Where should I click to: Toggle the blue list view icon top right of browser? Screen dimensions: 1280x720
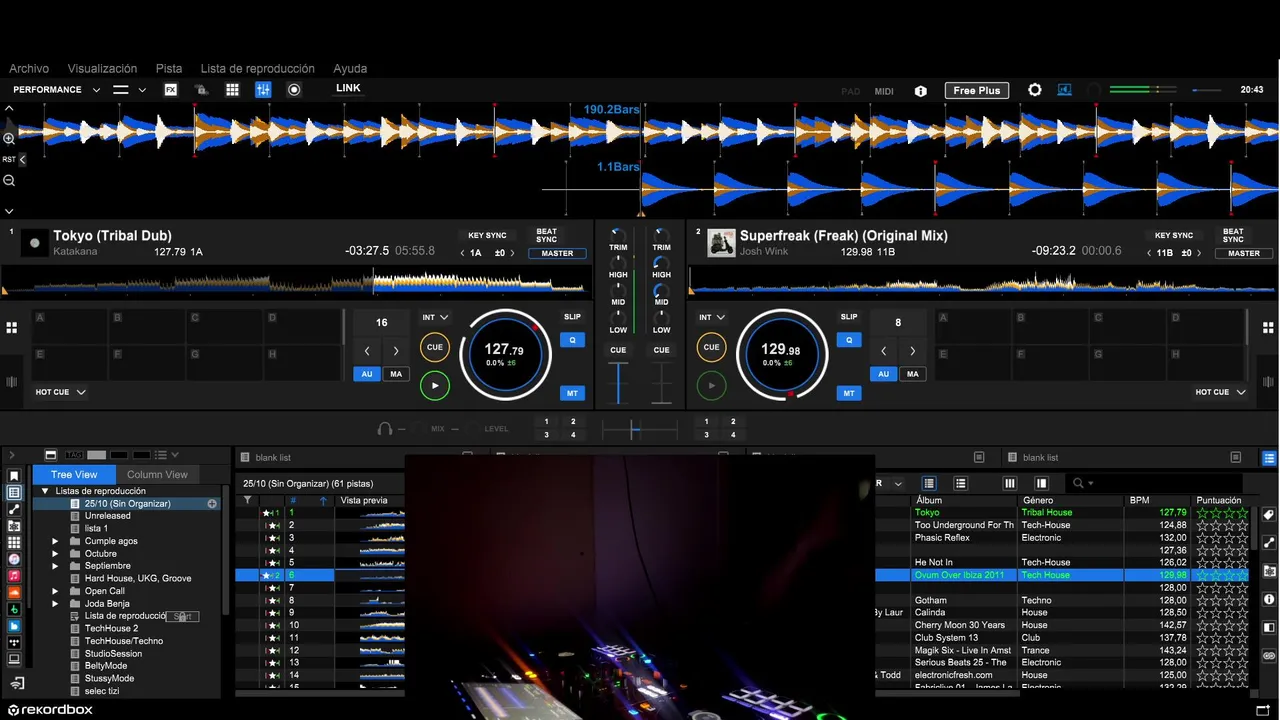[1269, 457]
